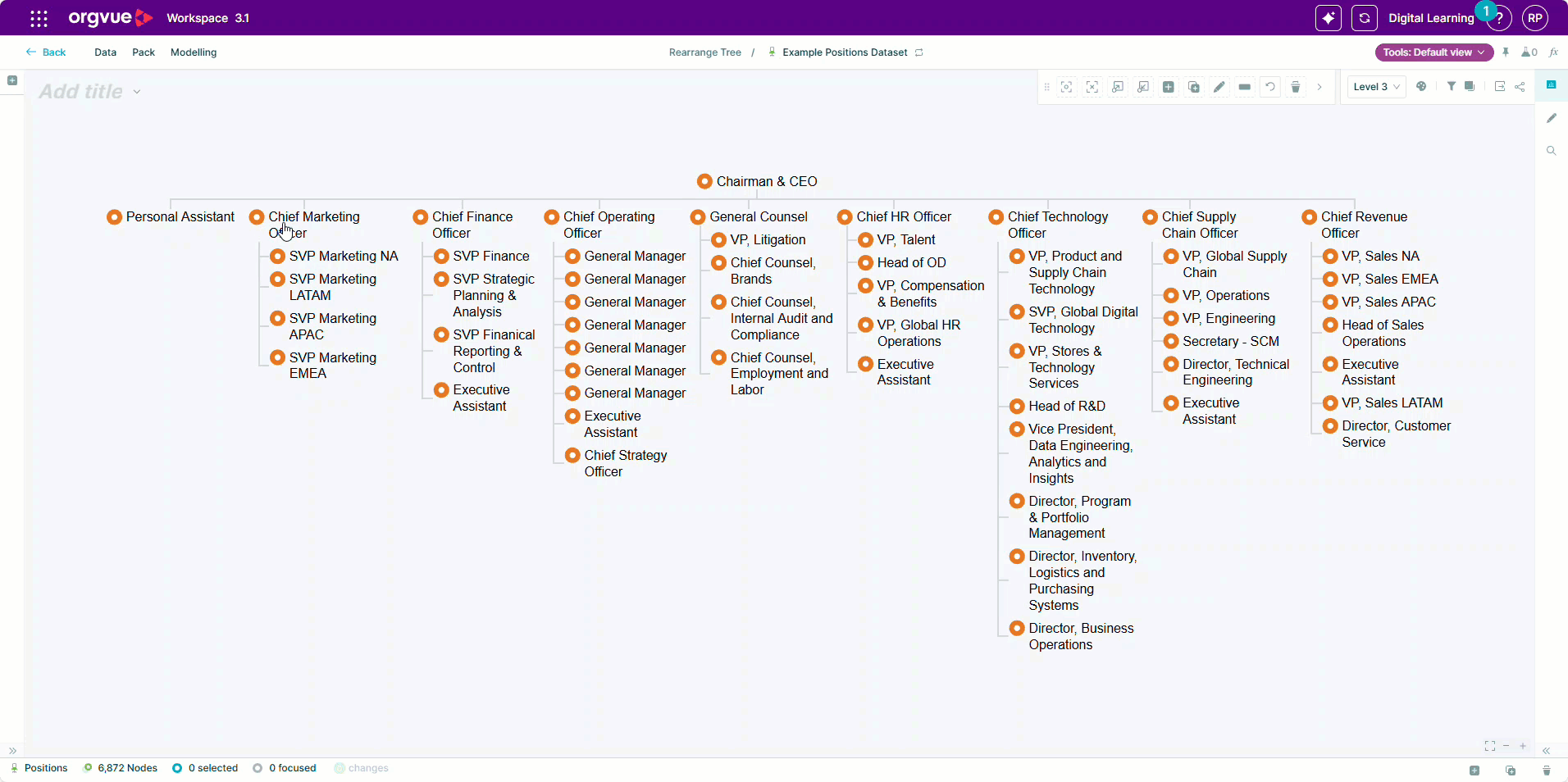The image size is (1568, 782).
Task: Open the Modelling menu
Action: (194, 52)
